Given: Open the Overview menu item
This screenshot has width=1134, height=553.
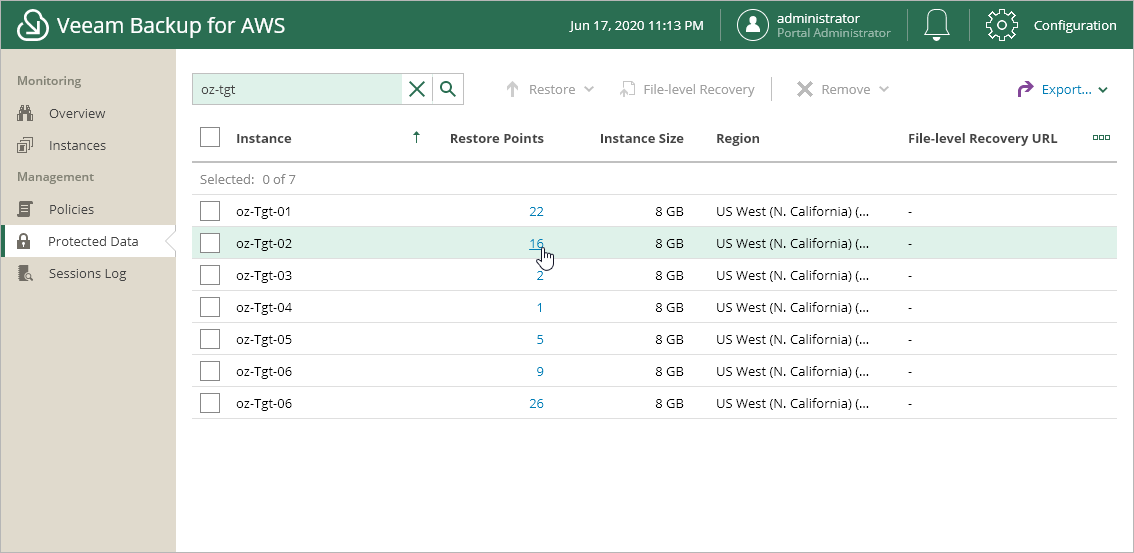Looking at the screenshot, I should (x=77, y=113).
